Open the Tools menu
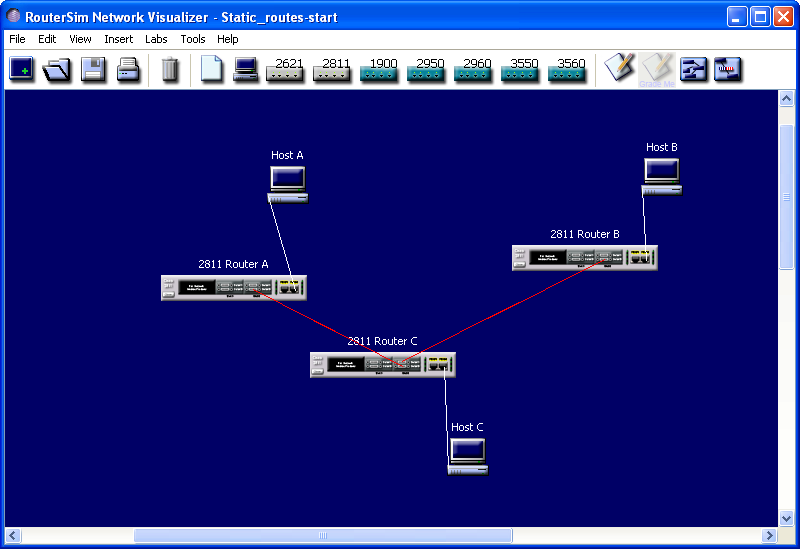 [193, 39]
